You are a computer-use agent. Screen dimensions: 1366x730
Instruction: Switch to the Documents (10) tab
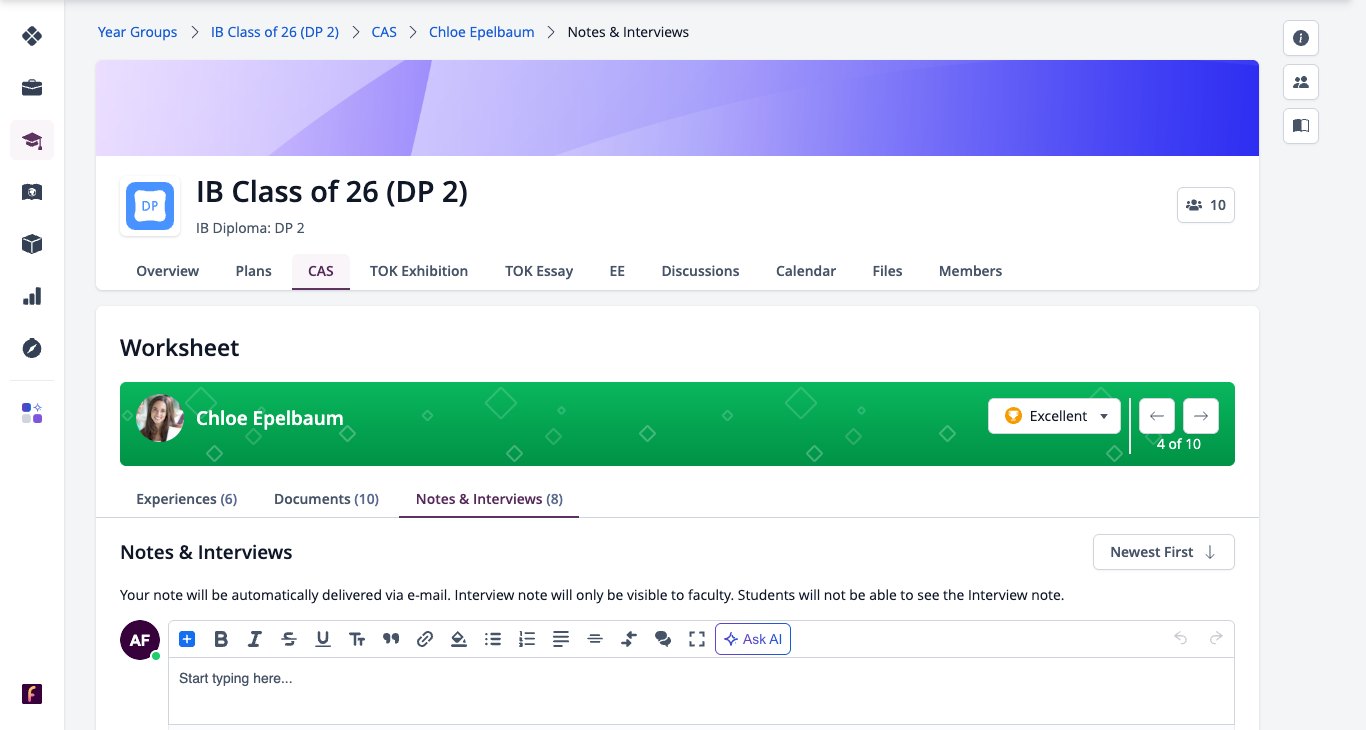tap(326, 499)
